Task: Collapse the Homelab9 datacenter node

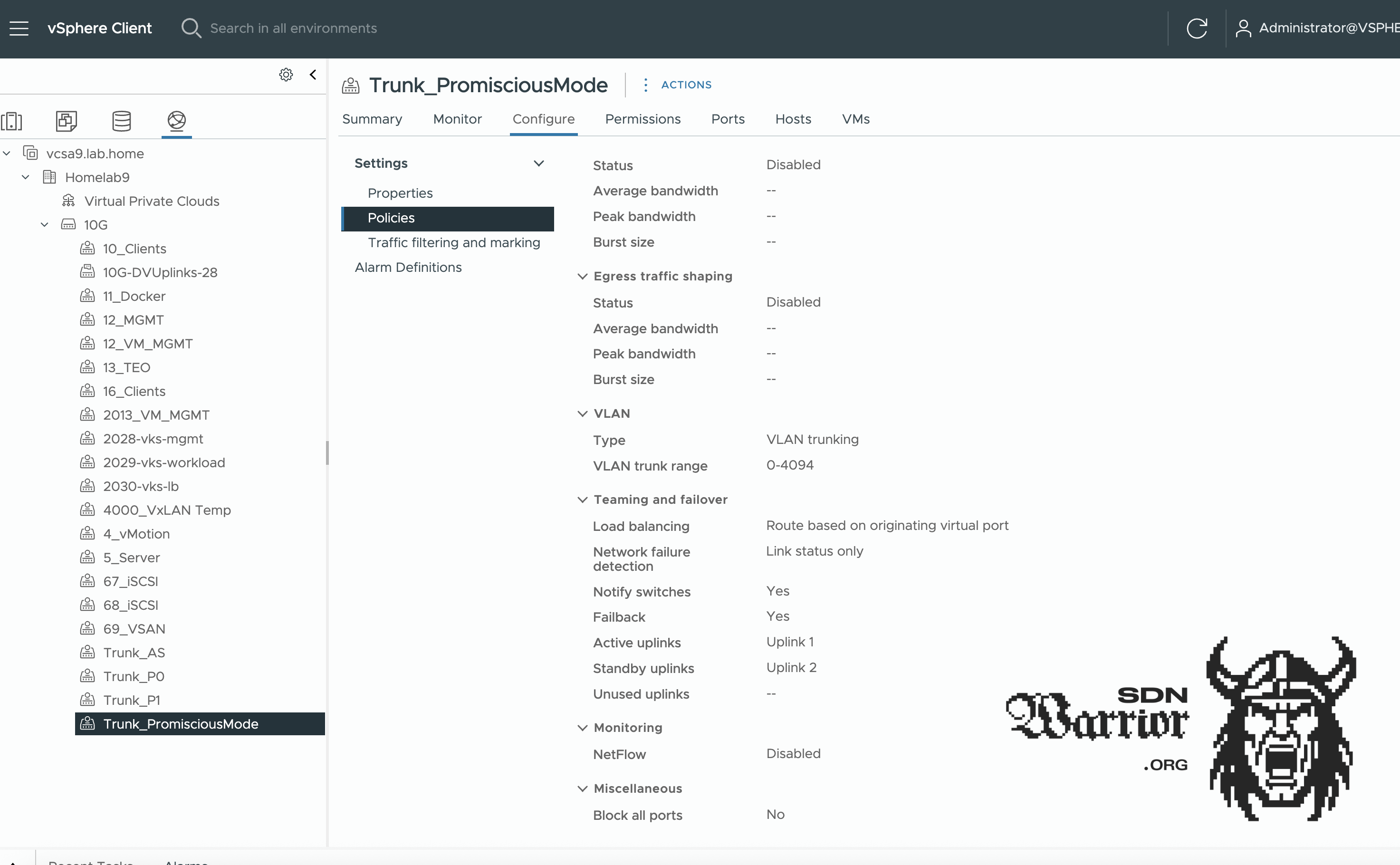Action: [26, 177]
